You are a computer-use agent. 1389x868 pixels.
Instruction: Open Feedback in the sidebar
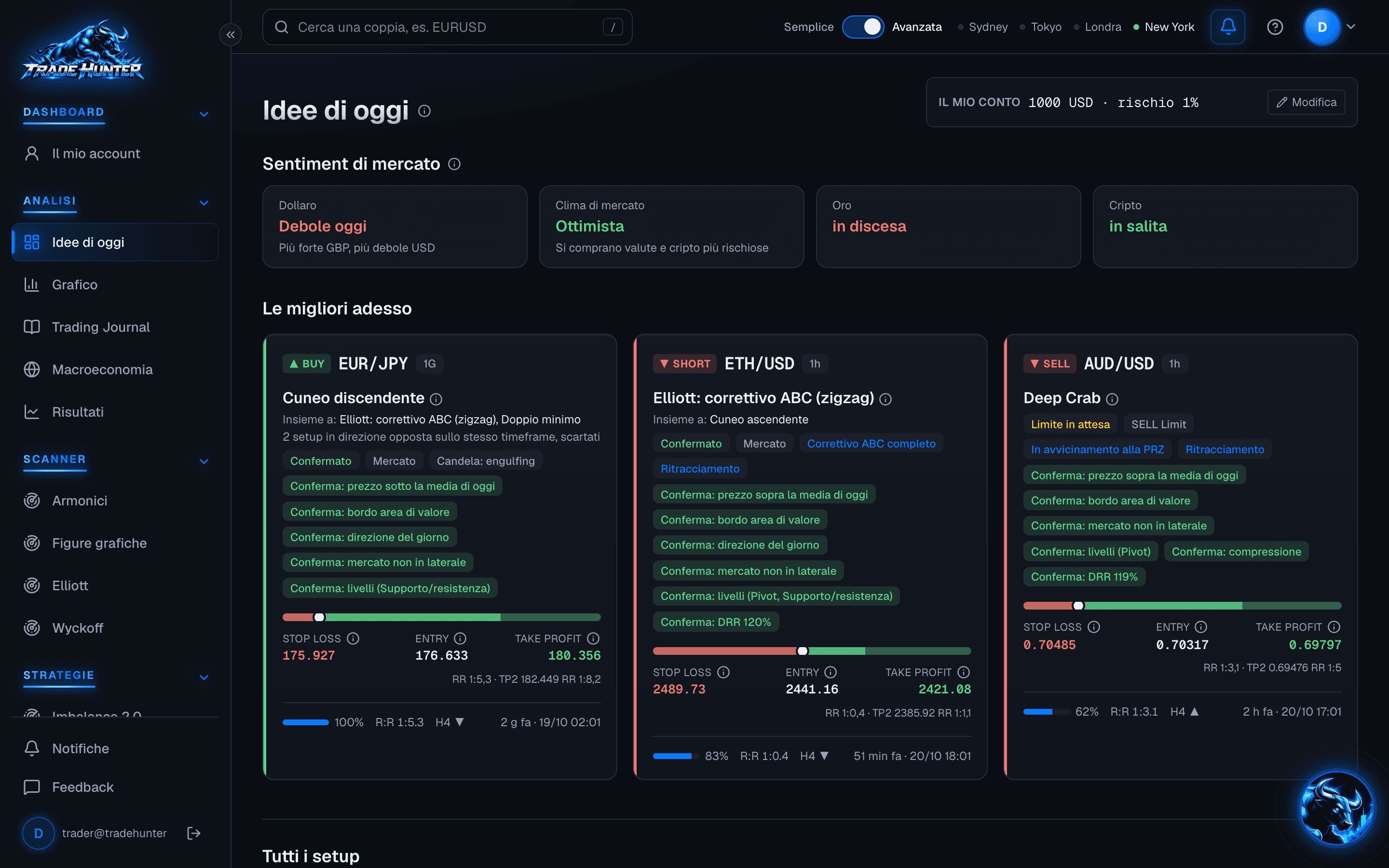115,787
